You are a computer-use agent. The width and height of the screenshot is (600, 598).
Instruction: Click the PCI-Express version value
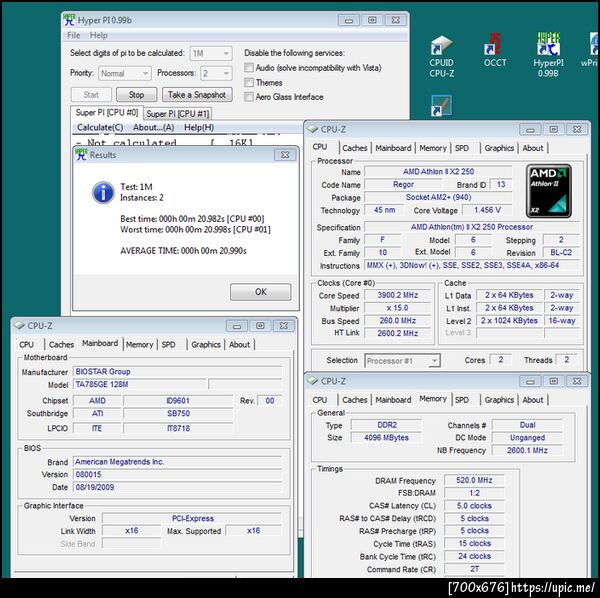pyautogui.click(x=192, y=518)
